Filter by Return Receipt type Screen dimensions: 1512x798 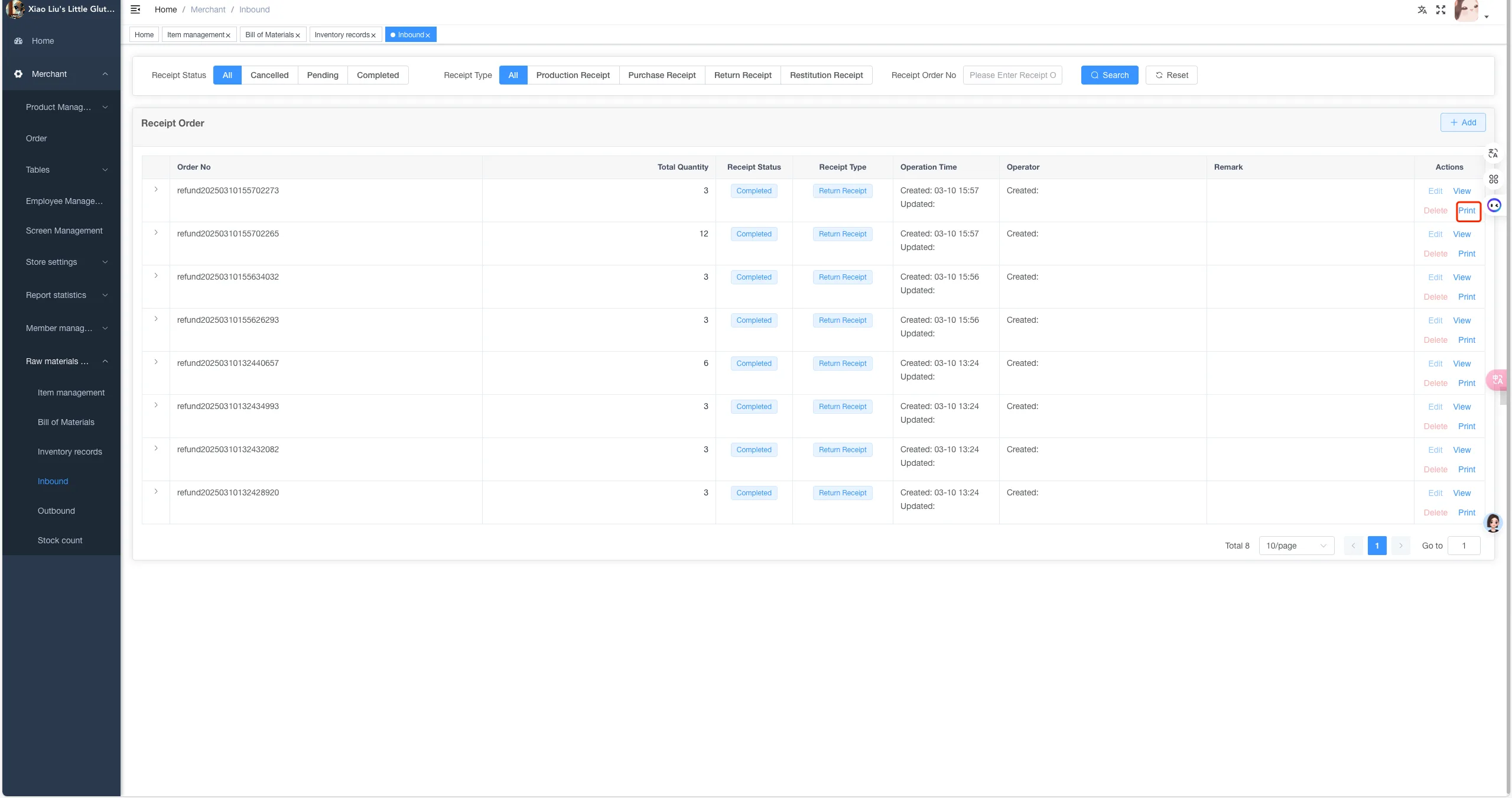point(743,75)
